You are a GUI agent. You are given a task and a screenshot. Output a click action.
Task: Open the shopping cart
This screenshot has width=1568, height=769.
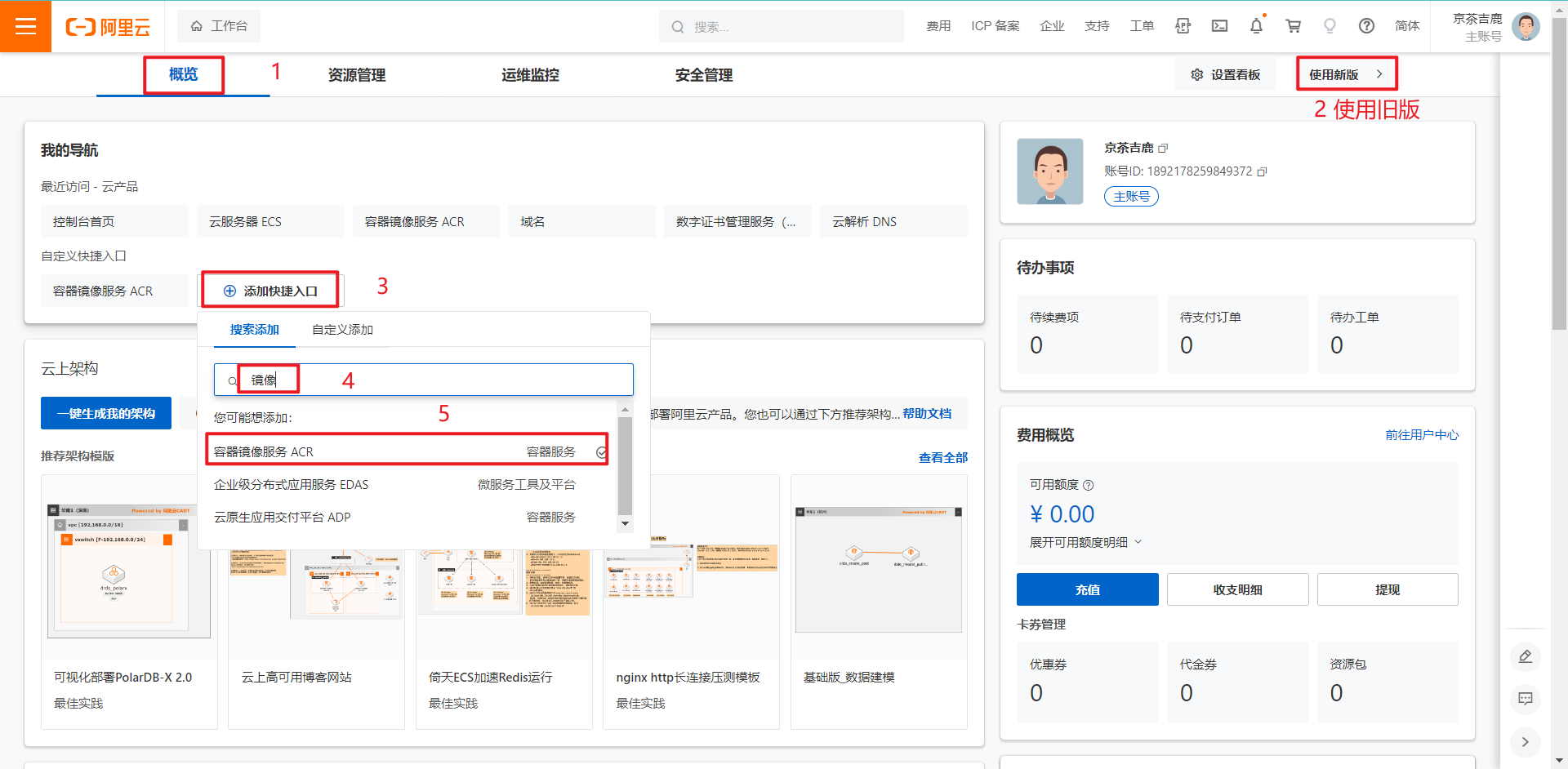pyautogui.click(x=1293, y=26)
